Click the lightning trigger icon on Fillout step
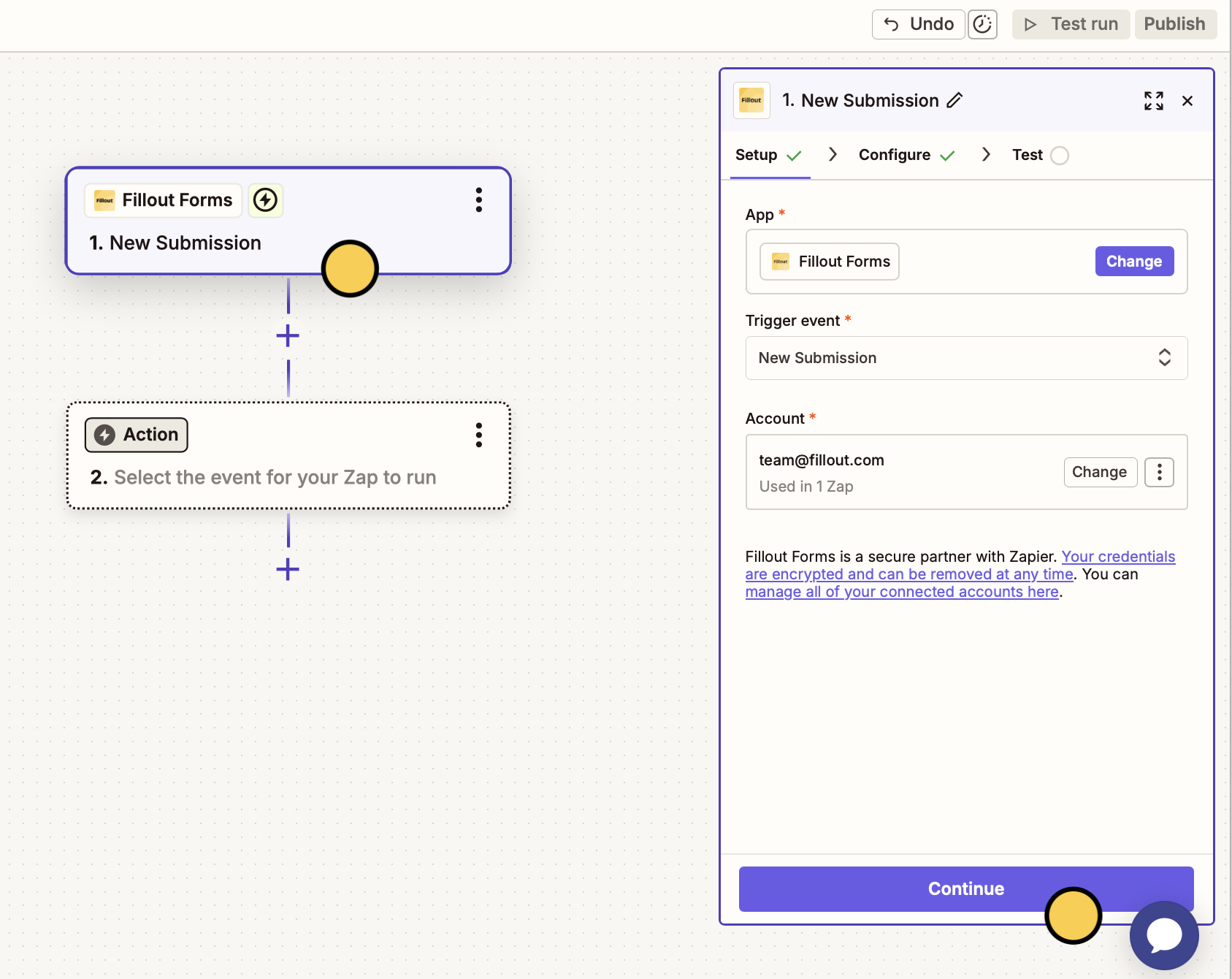This screenshot has width=1232, height=979. pyautogui.click(x=266, y=200)
